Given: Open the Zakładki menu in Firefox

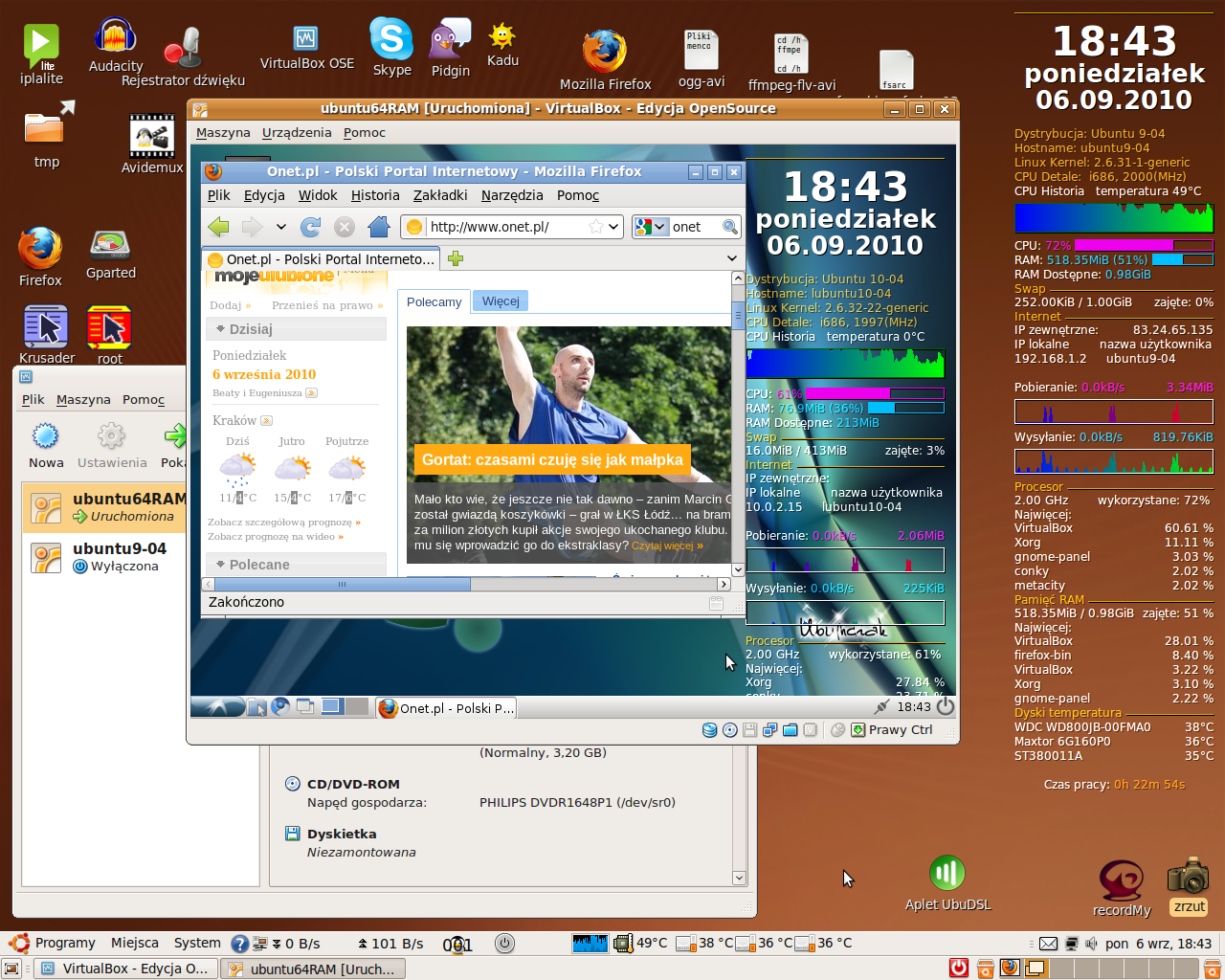Looking at the screenshot, I should click(440, 195).
